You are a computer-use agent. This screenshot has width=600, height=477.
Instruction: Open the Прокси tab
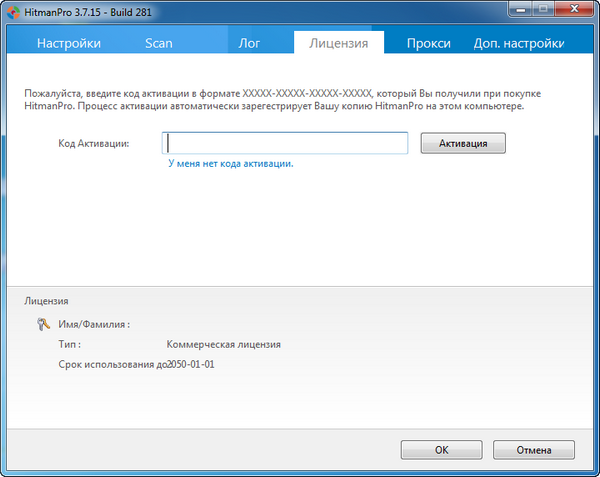click(x=428, y=43)
